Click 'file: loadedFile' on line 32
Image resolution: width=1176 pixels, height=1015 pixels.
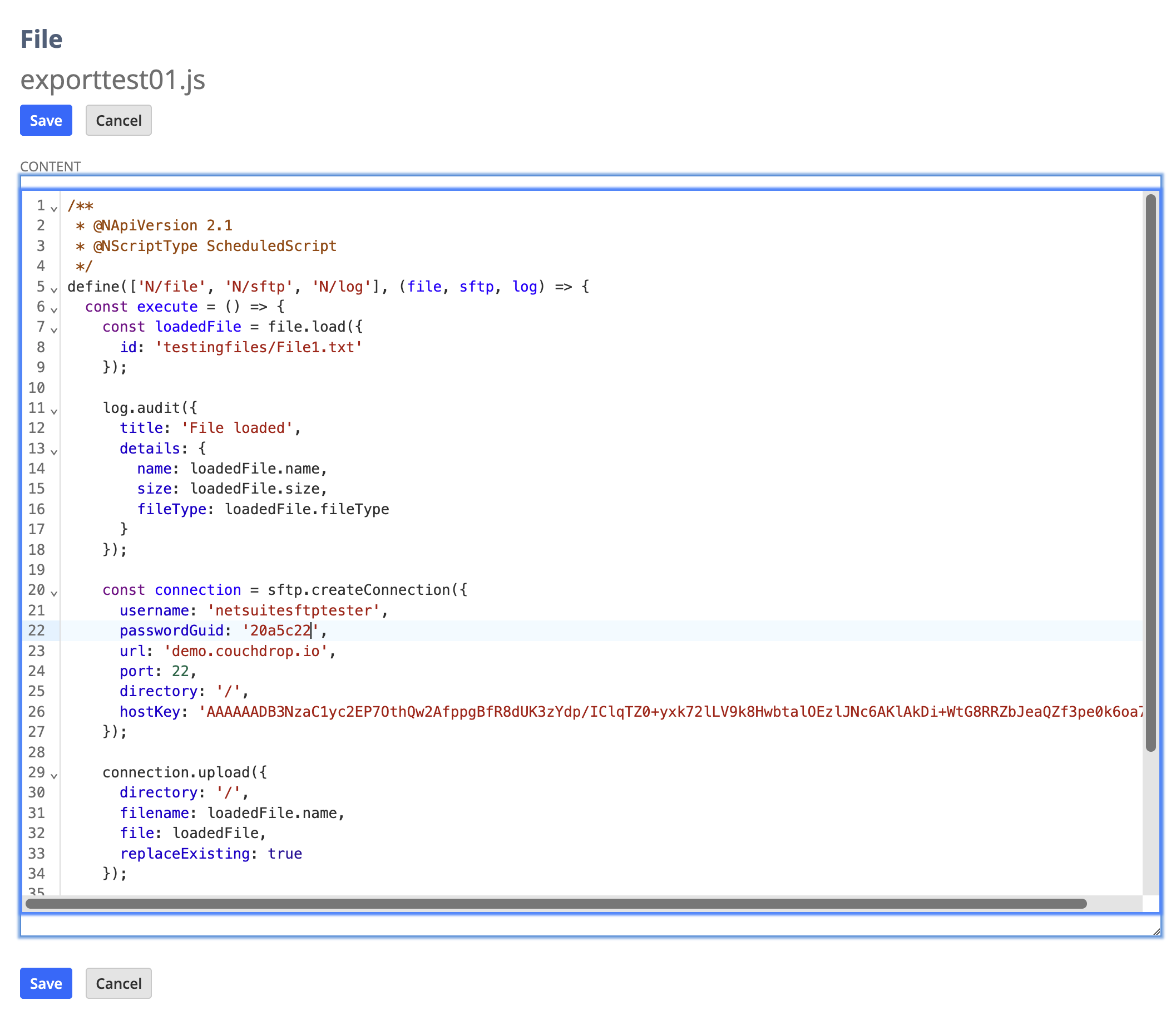190,833
